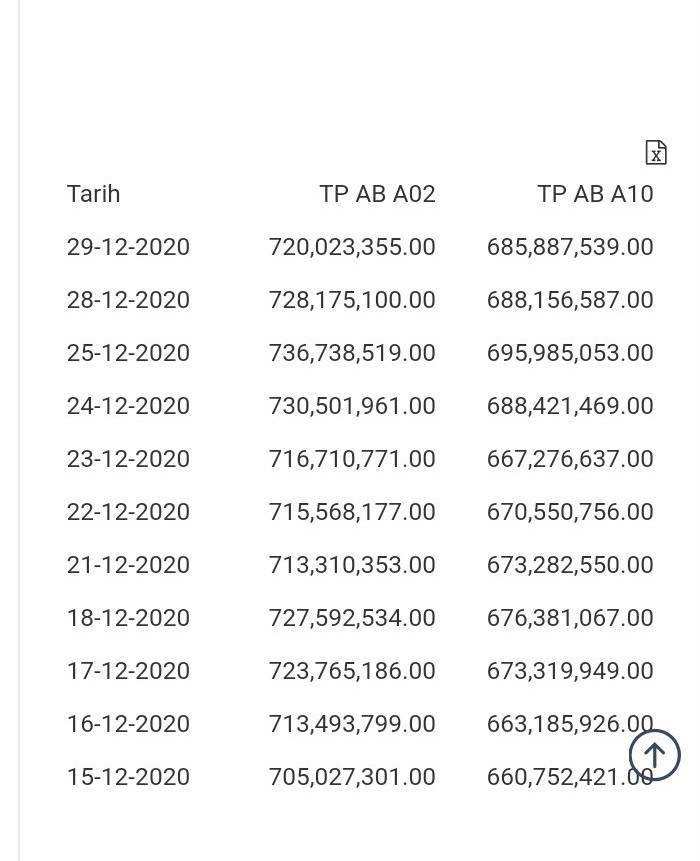The width and height of the screenshot is (700, 861).
Task: Select the 28-12-2020 date cell
Action: [128, 300]
